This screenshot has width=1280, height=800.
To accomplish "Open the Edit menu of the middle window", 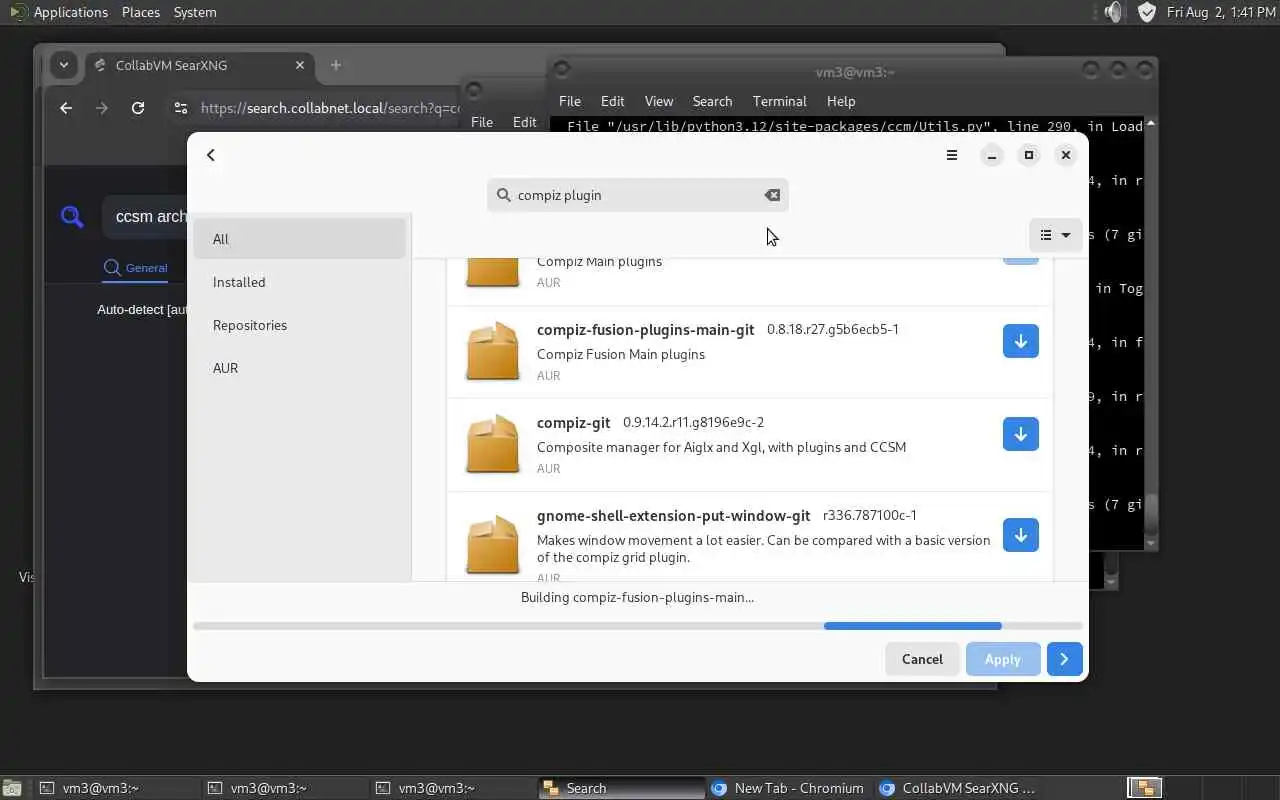I will tap(524, 122).
